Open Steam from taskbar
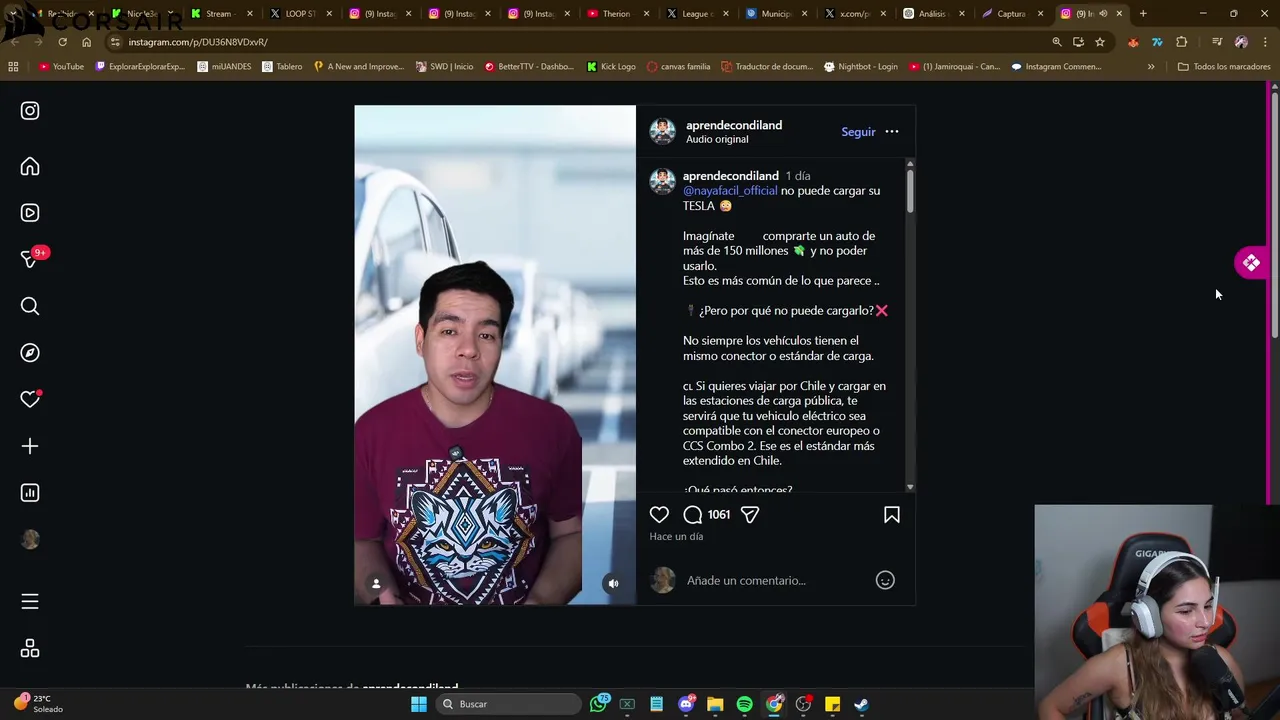Viewport: 1280px width, 720px height. coord(861,704)
